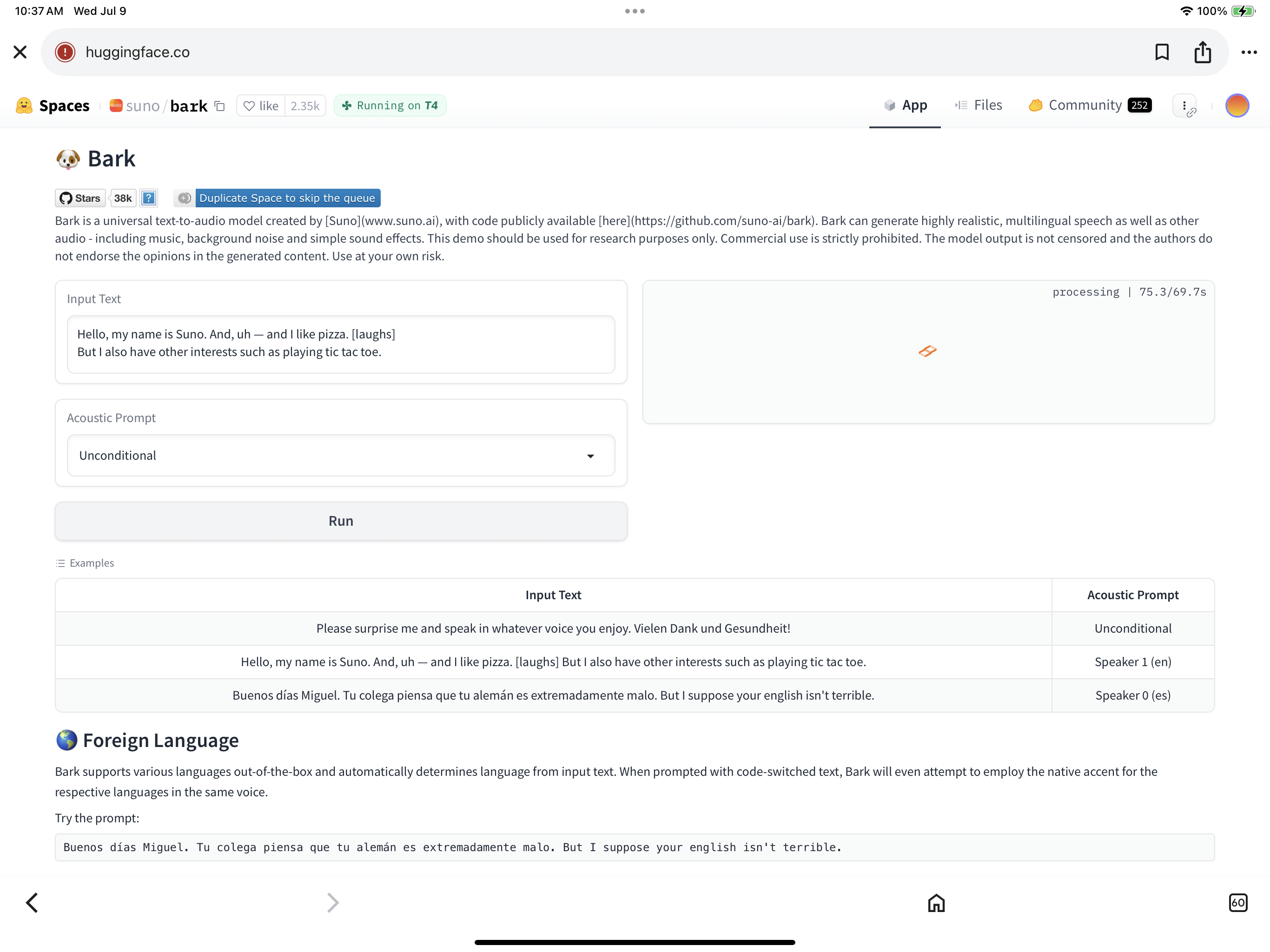The width and height of the screenshot is (1270, 952).
Task: Expand the Acoustic Prompt dropdown arrow
Action: (590, 456)
